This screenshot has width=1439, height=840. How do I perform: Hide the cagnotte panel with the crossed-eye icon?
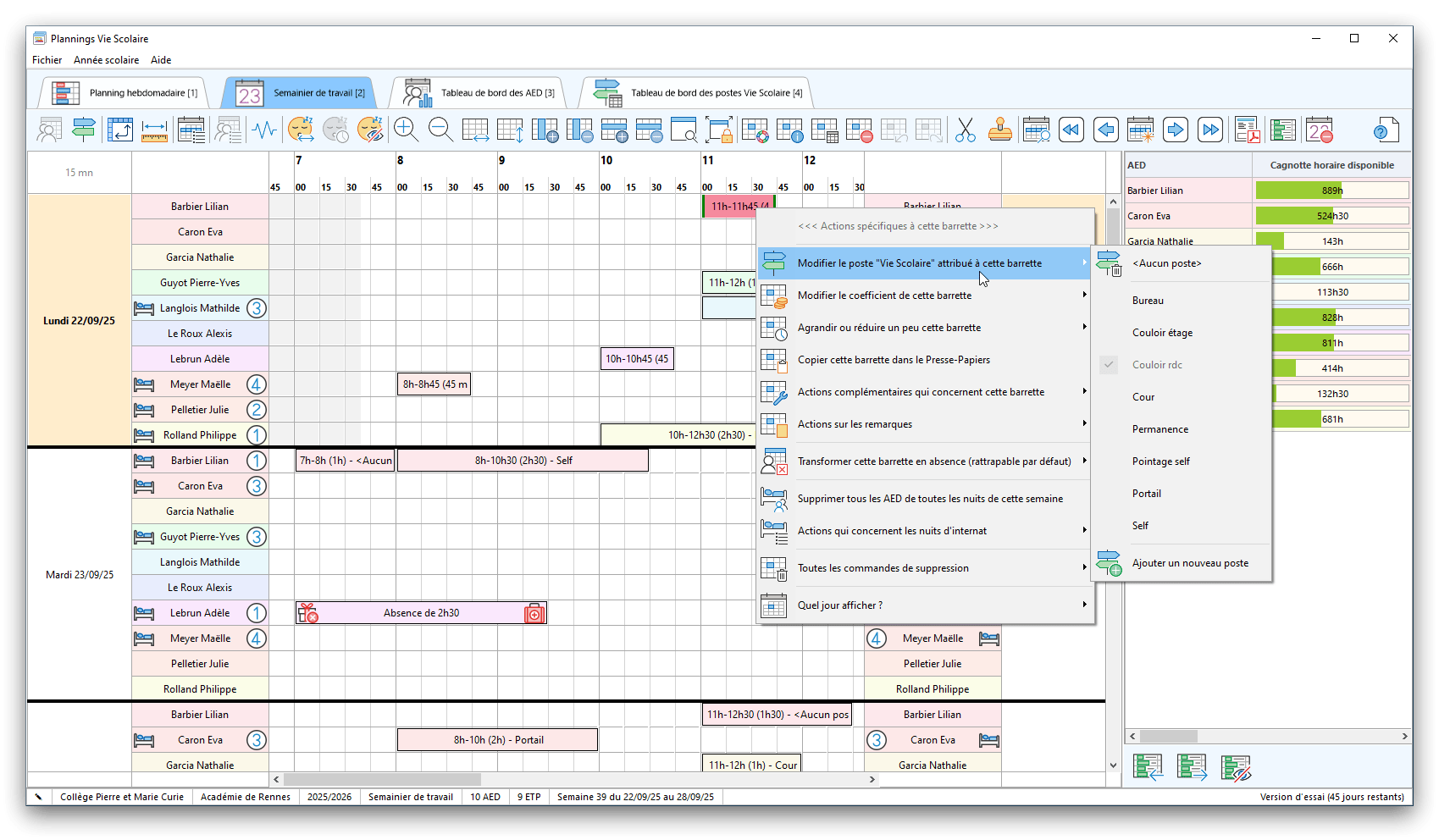click(x=1236, y=768)
